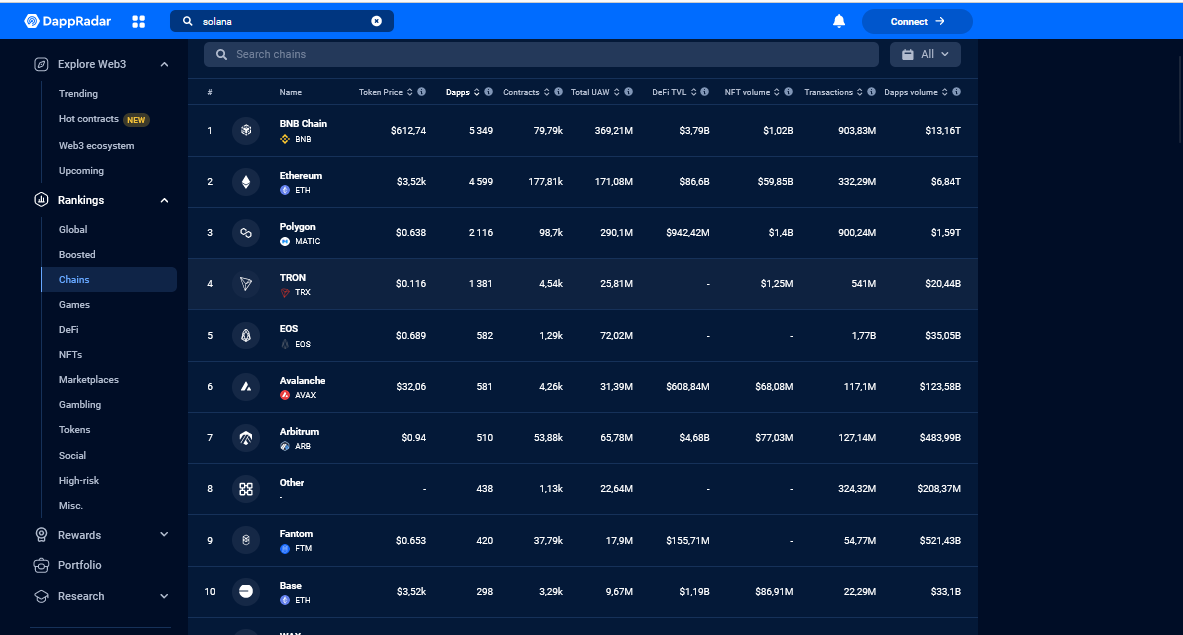Viewport: 1183px width, 635px height.
Task: Open the Hot contracts page
Action: pos(89,119)
